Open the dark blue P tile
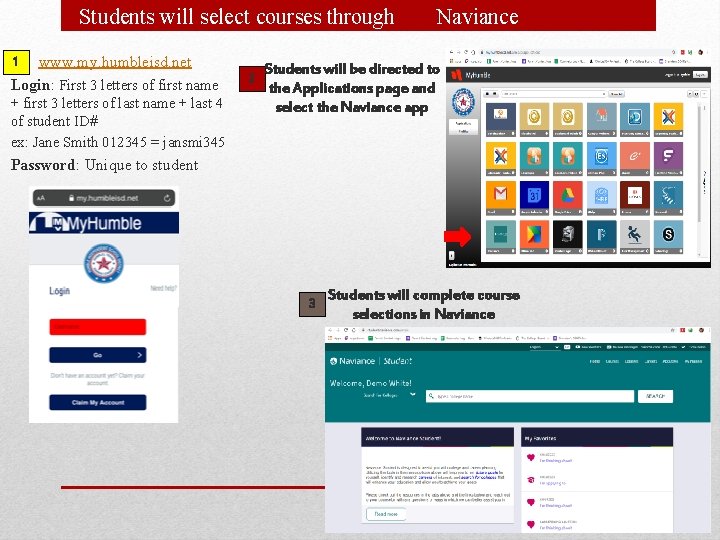Image resolution: width=720 pixels, height=540 pixels. pyautogui.click(x=601, y=236)
